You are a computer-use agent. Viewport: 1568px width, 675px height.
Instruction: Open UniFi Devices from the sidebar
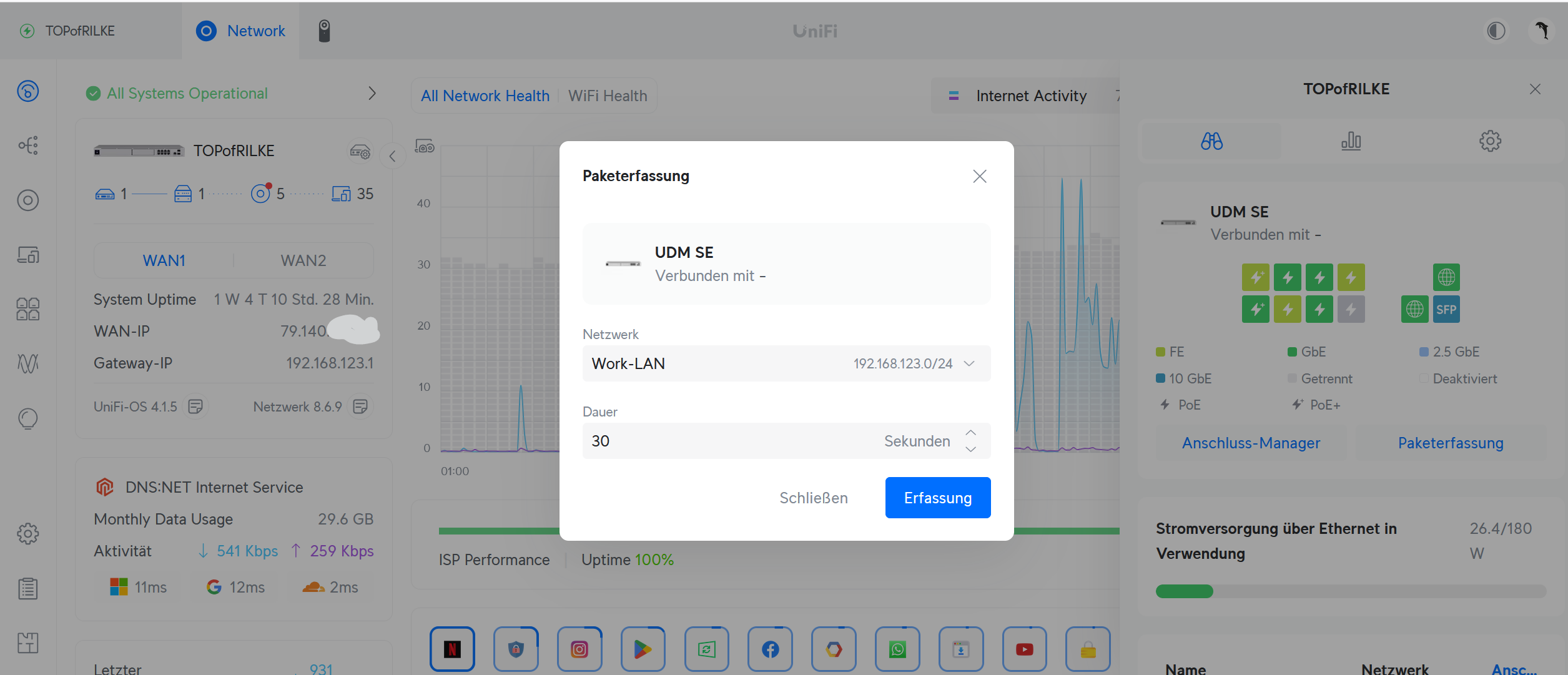28,200
